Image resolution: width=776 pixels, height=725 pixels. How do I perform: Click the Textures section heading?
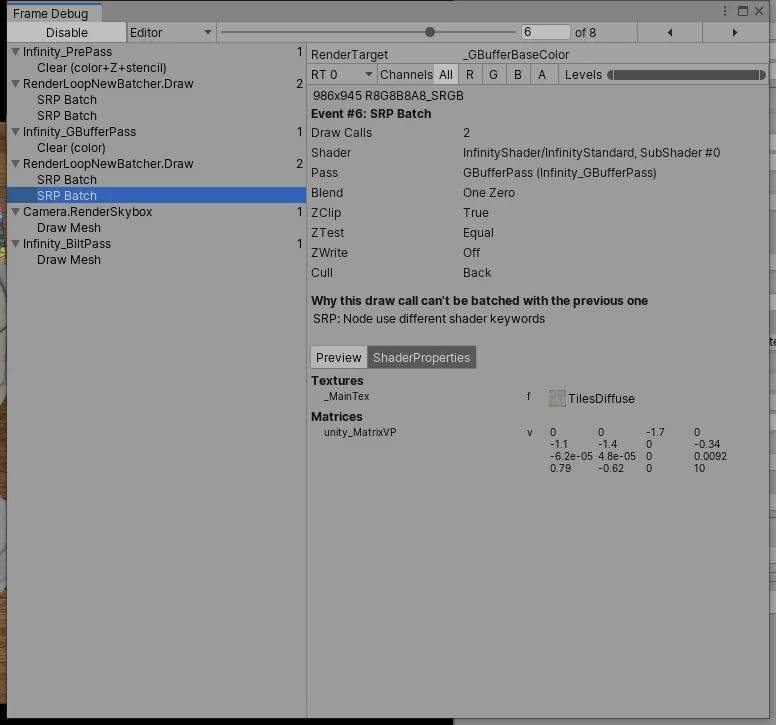pos(337,381)
